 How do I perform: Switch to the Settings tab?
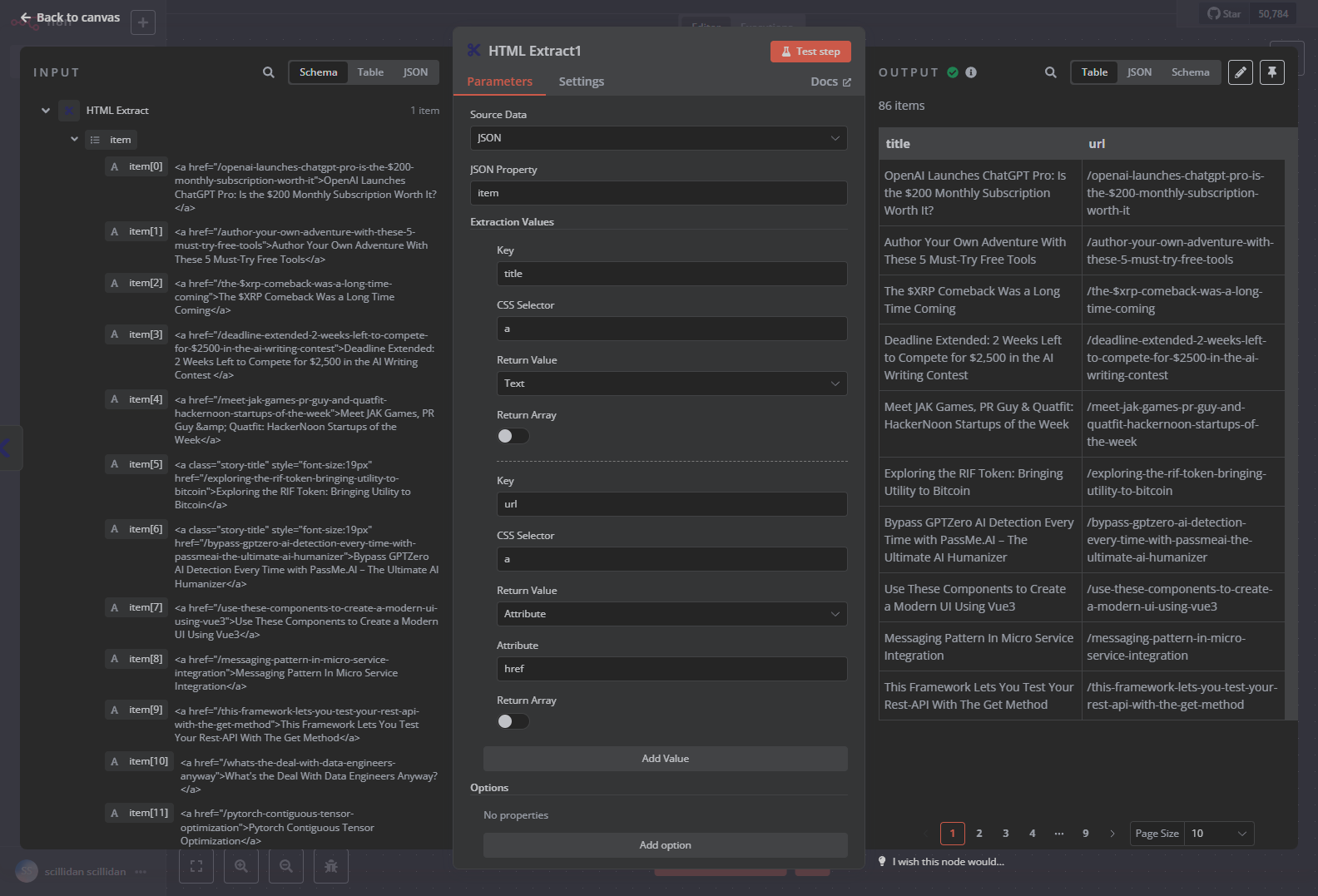pyautogui.click(x=582, y=82)
